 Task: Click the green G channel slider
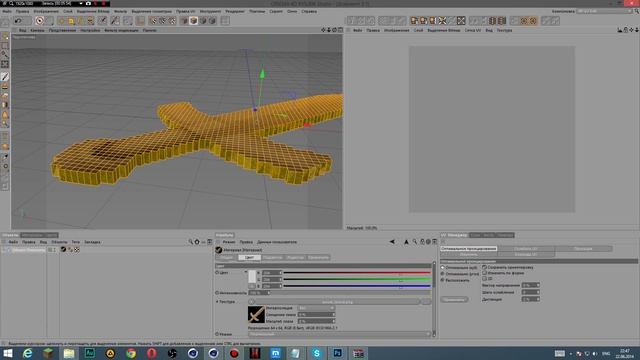(x=357, y=279)
